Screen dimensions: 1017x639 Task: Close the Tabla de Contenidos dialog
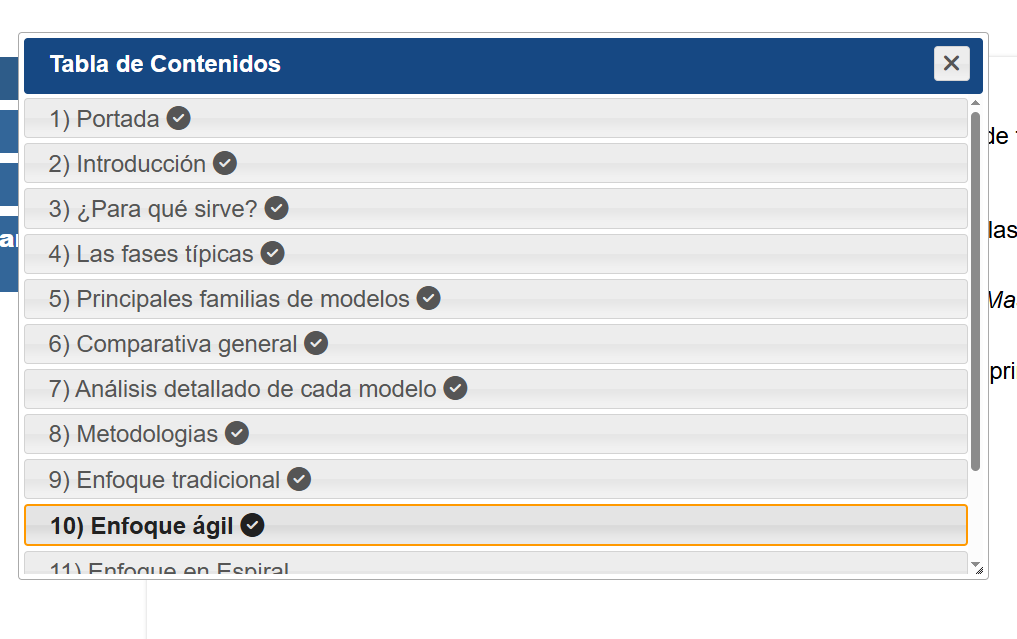[951, 64]
